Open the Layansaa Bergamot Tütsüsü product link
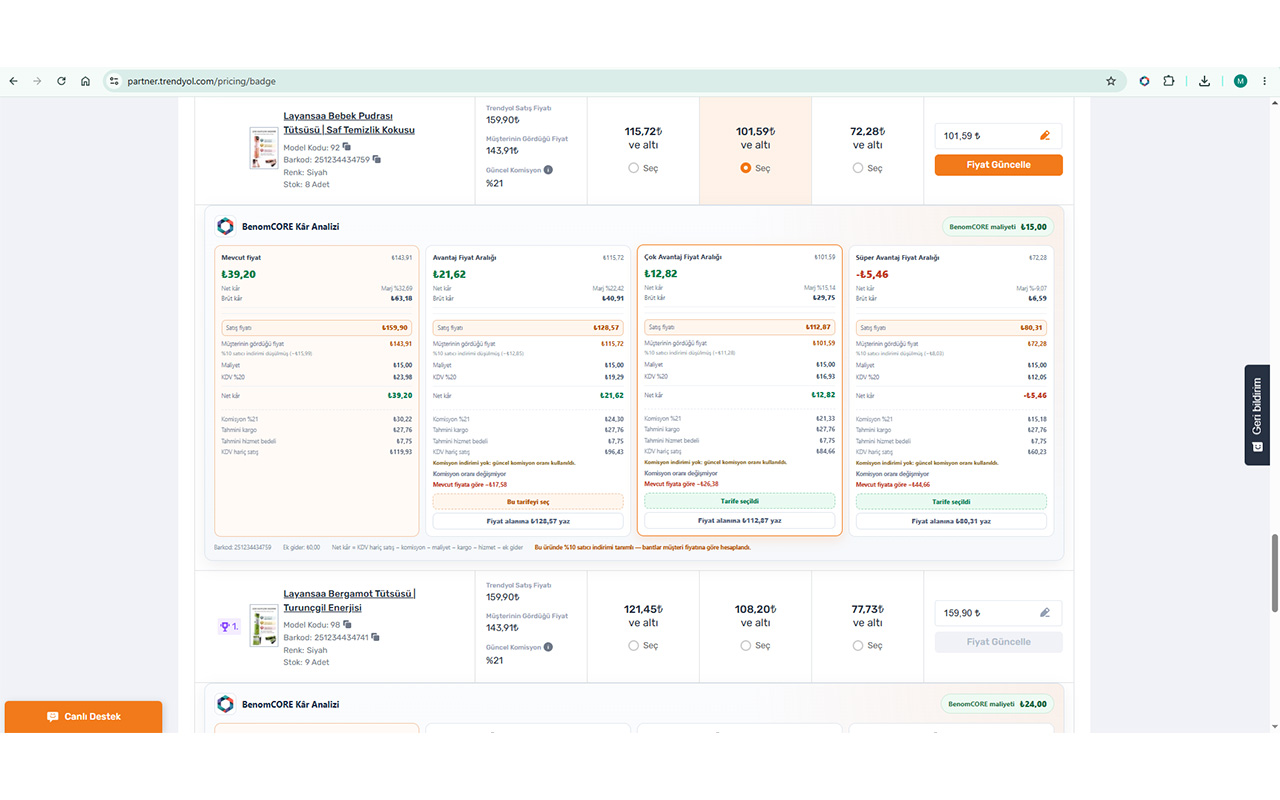 (x=349, y=601)
